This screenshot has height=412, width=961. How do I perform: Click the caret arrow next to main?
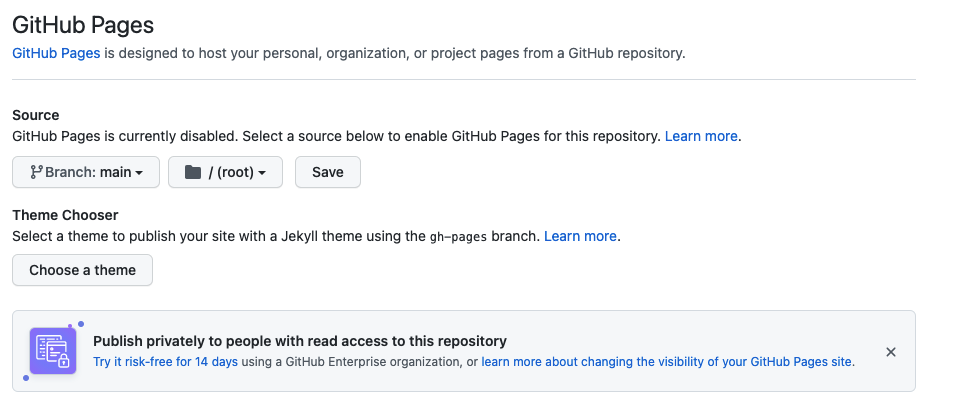(x=139, y=173)
